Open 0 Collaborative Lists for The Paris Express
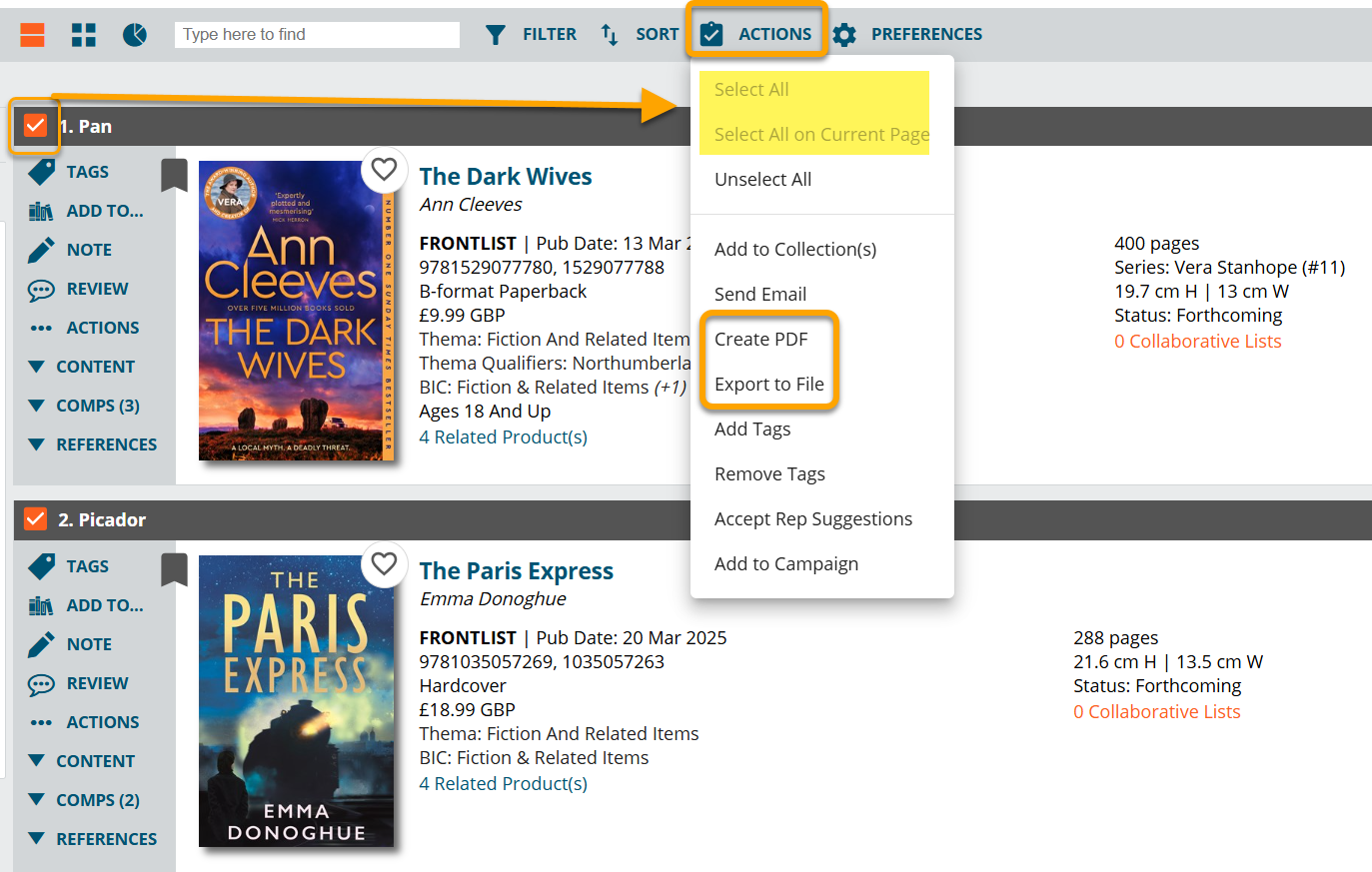The image size is (1372, 872). click(1156, 712)
